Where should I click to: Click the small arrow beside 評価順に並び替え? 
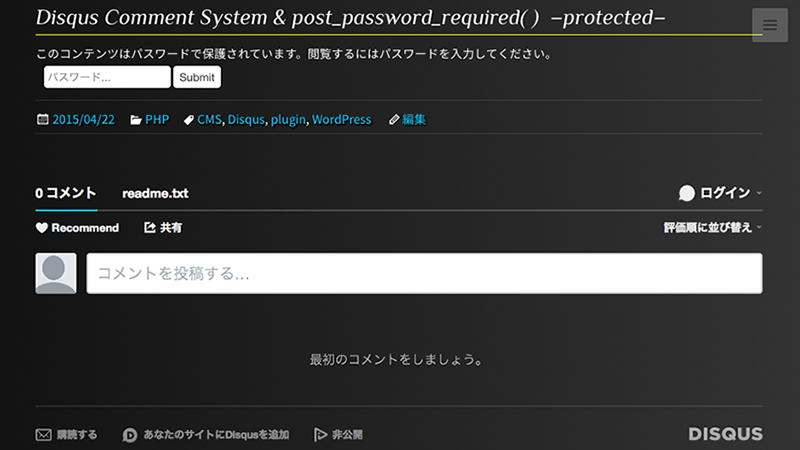click(x=759, y=228)
